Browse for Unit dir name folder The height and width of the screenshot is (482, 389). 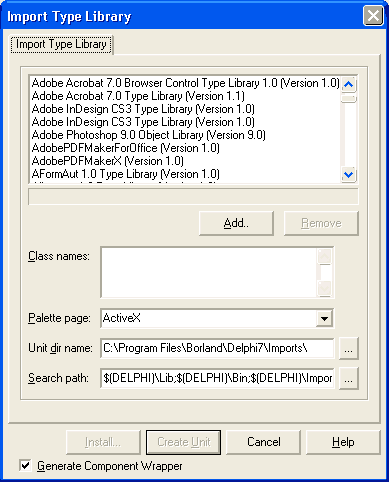pyautogui.click(x=348, y=348)
